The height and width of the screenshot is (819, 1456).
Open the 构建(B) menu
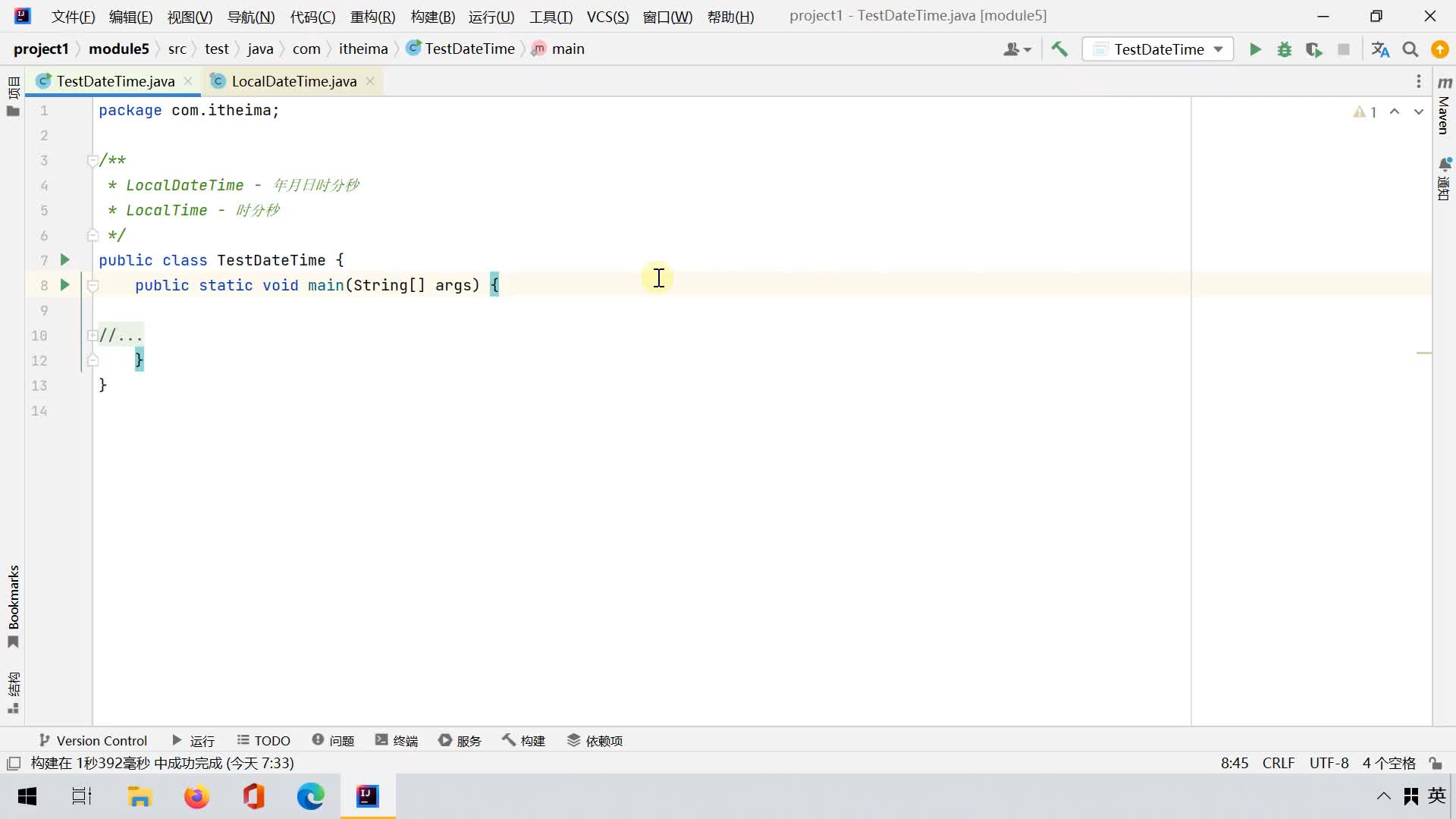(x=432, y=17)
